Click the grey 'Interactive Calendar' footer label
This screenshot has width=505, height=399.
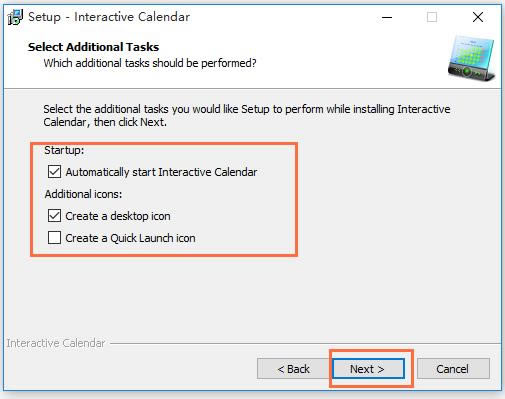click(56, 343)
